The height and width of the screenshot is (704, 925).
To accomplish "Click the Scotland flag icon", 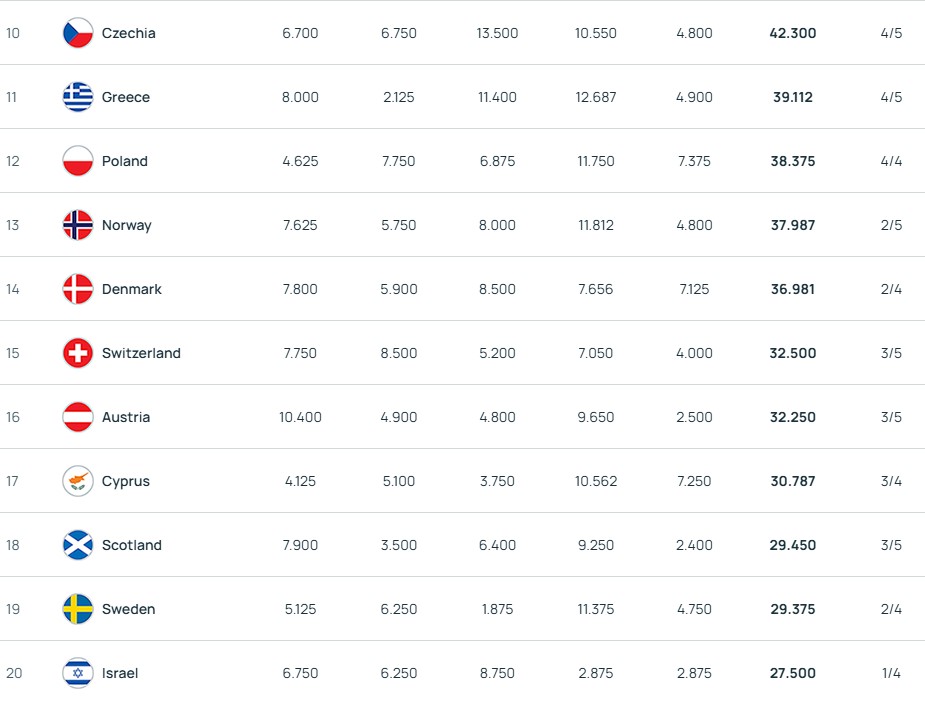I will (78, 545).
